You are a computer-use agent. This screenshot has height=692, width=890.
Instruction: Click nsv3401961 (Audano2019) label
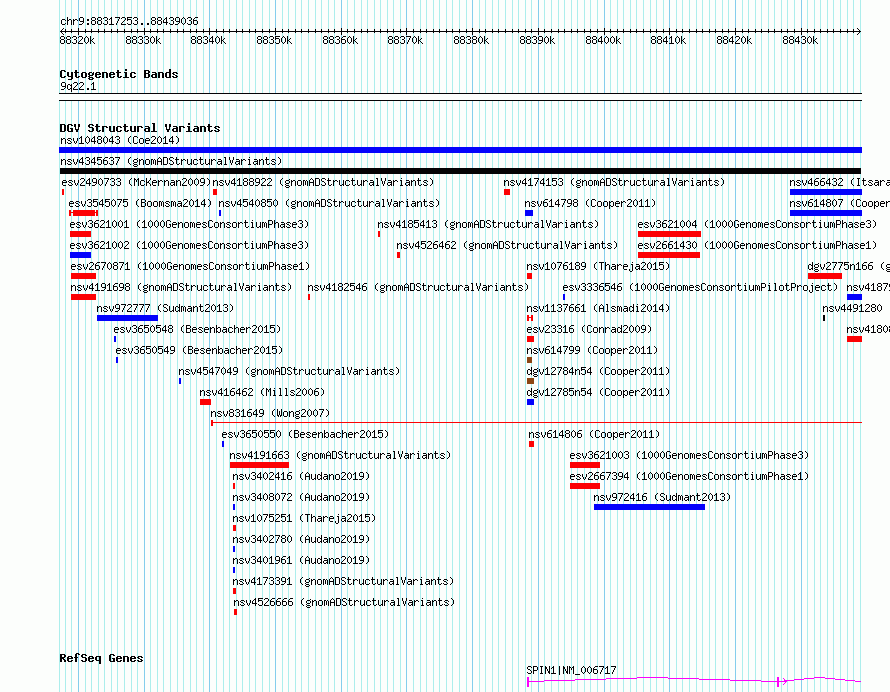pos(301,560)
